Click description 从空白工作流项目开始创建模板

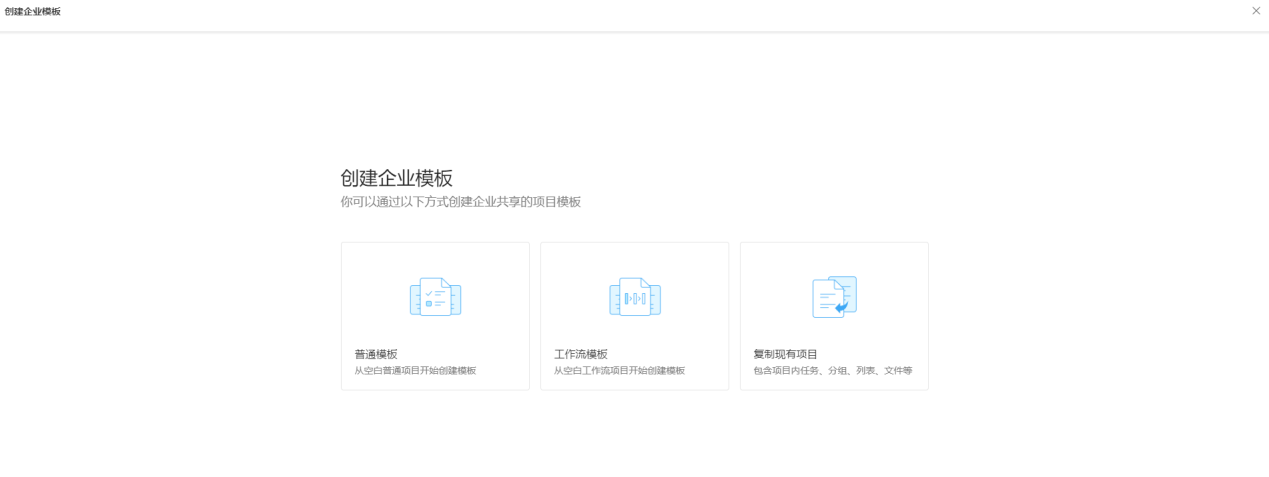coord(619,371)
